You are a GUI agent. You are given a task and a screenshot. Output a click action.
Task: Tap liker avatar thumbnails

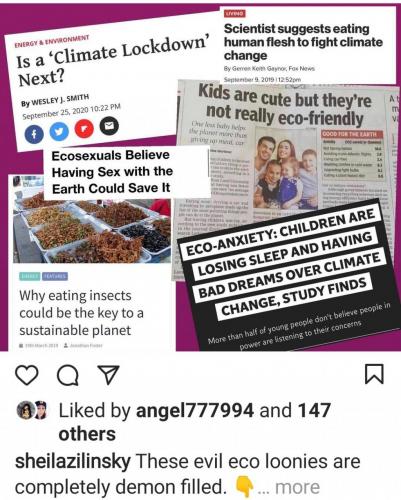coord(32,410)
